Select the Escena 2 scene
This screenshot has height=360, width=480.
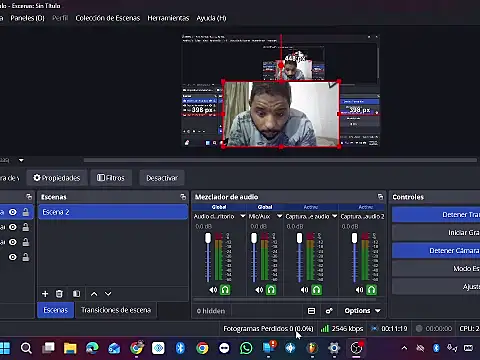point(113,212)
